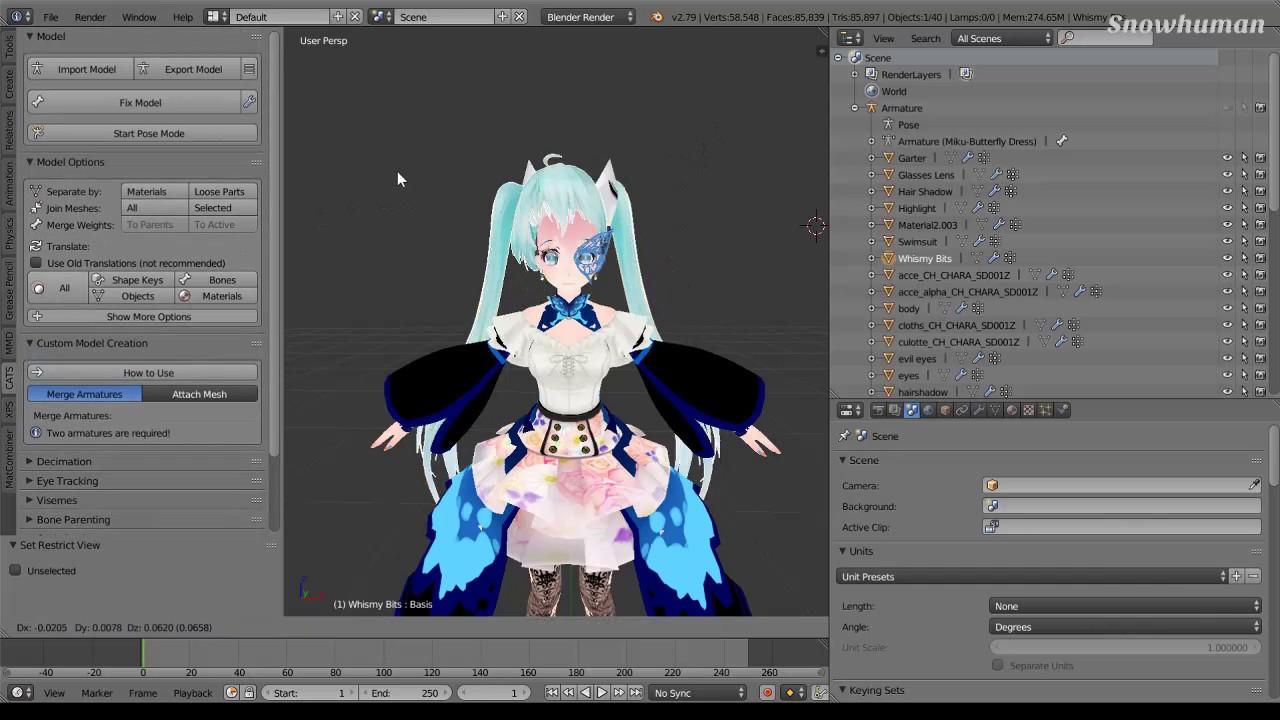Click the How to Use button

click(x=143, y=372)
